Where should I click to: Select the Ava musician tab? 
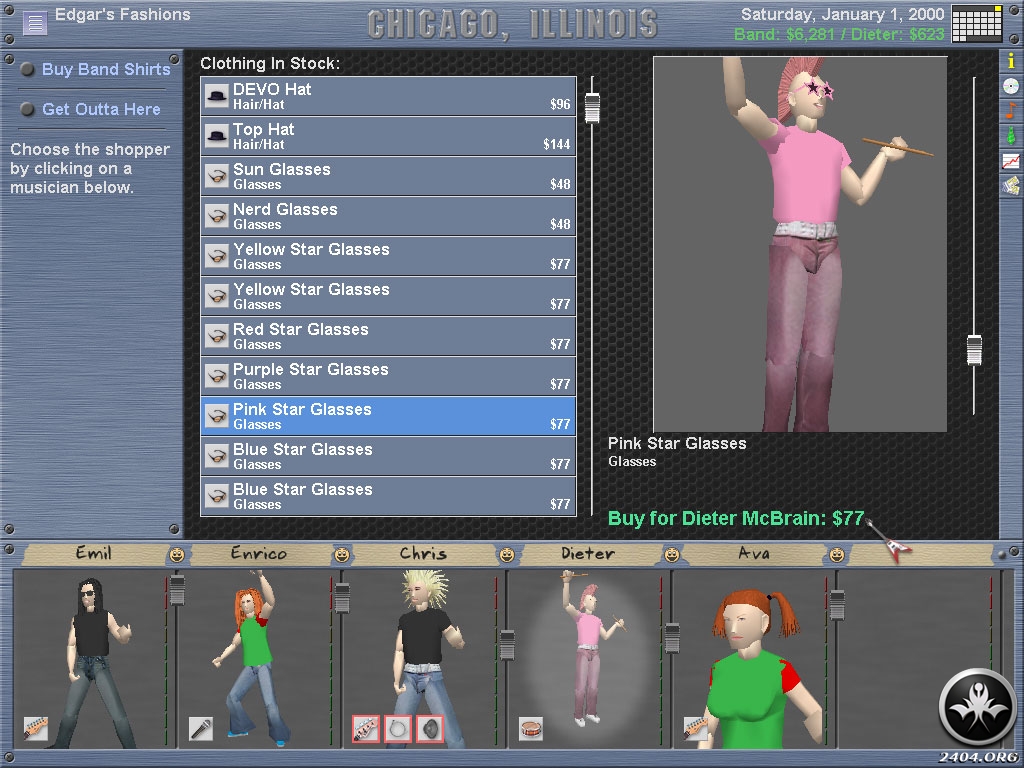tap(753, 554)
